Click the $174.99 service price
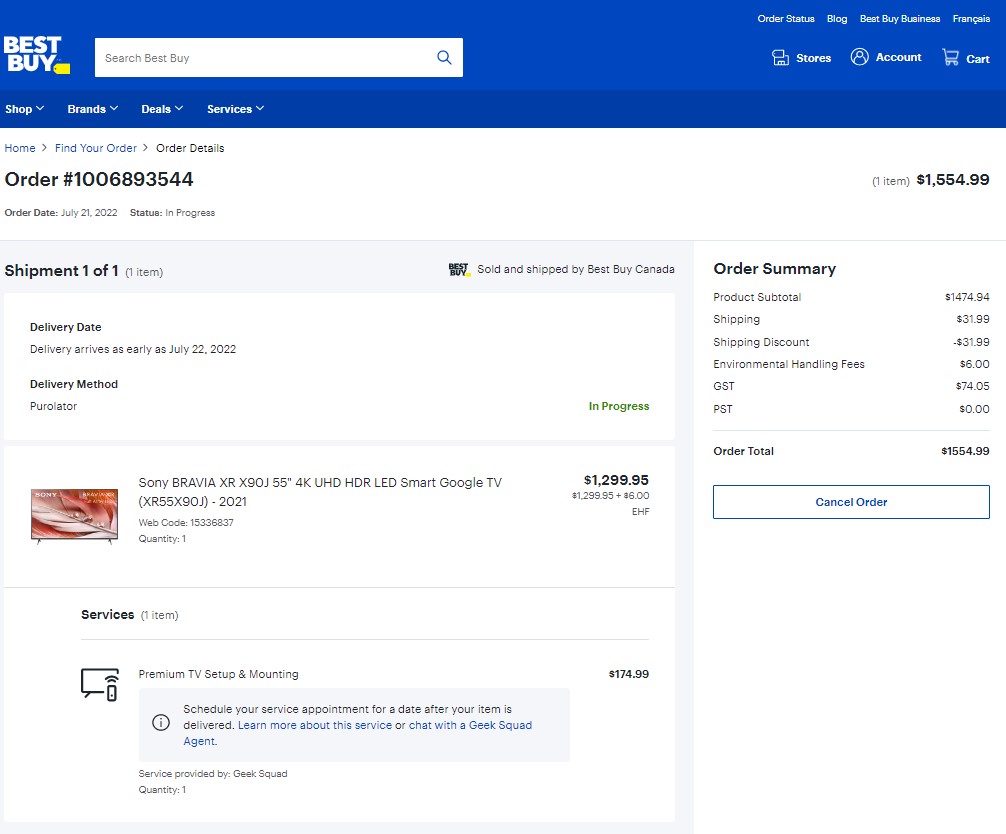This screenshot has width=1006, height=834. pyautogui.click(x=629, y=674)
